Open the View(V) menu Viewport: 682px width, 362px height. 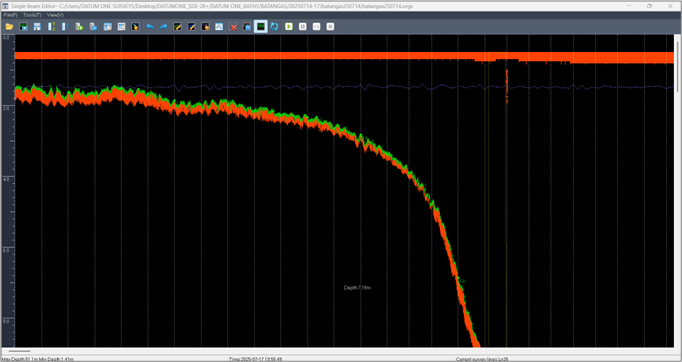coord(55,15)
